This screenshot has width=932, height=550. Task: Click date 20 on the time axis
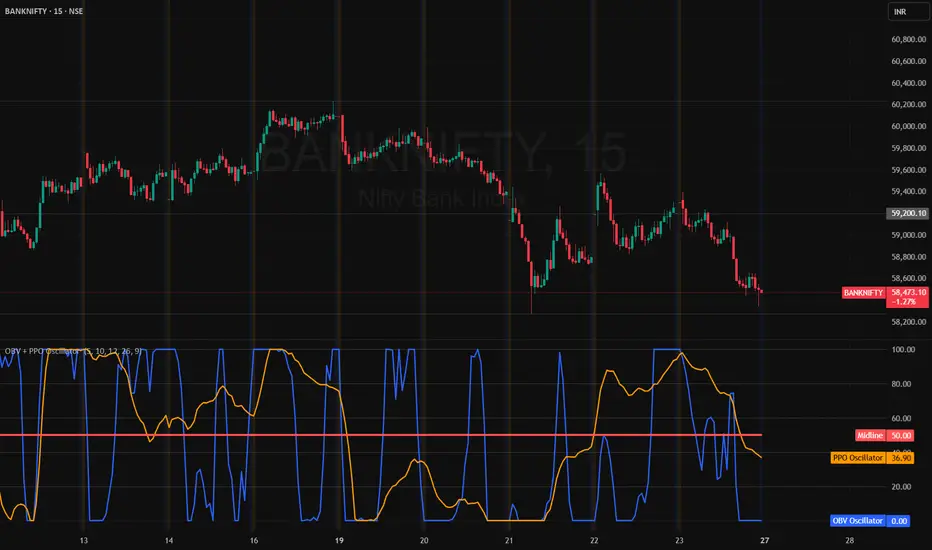point(424,540)
